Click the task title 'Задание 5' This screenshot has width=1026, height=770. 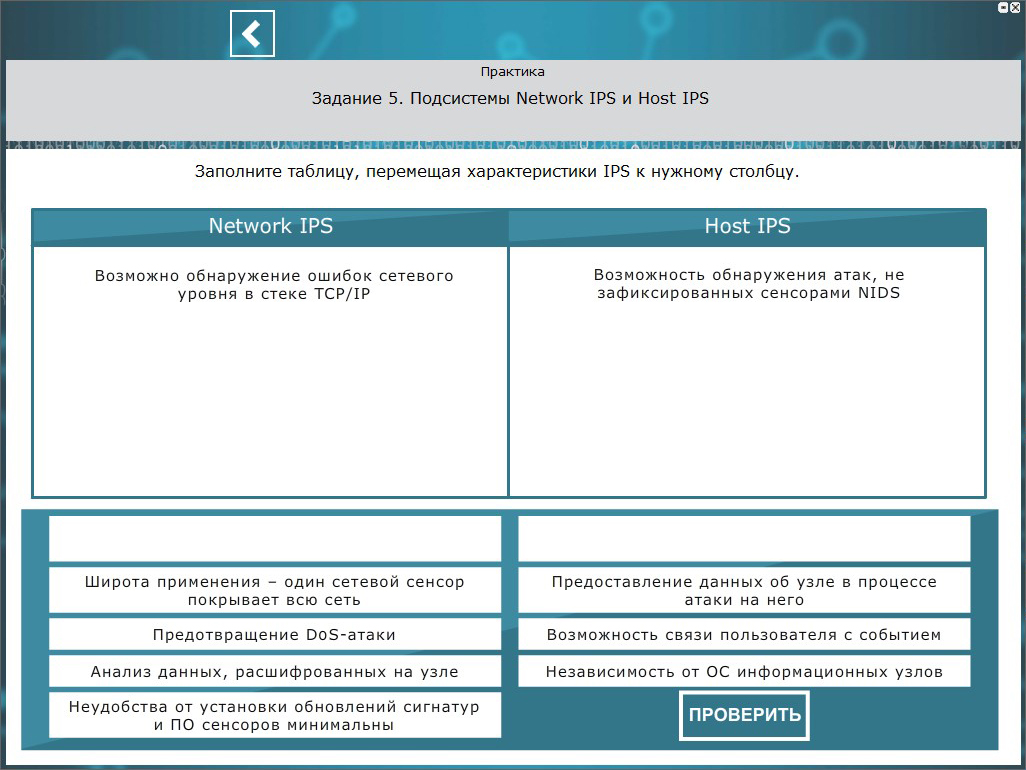coord(510,99)
